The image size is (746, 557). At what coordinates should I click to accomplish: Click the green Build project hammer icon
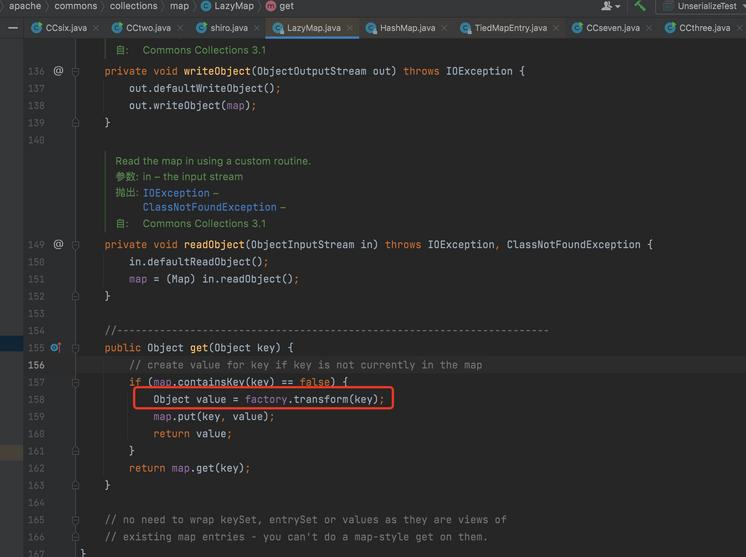640,6
